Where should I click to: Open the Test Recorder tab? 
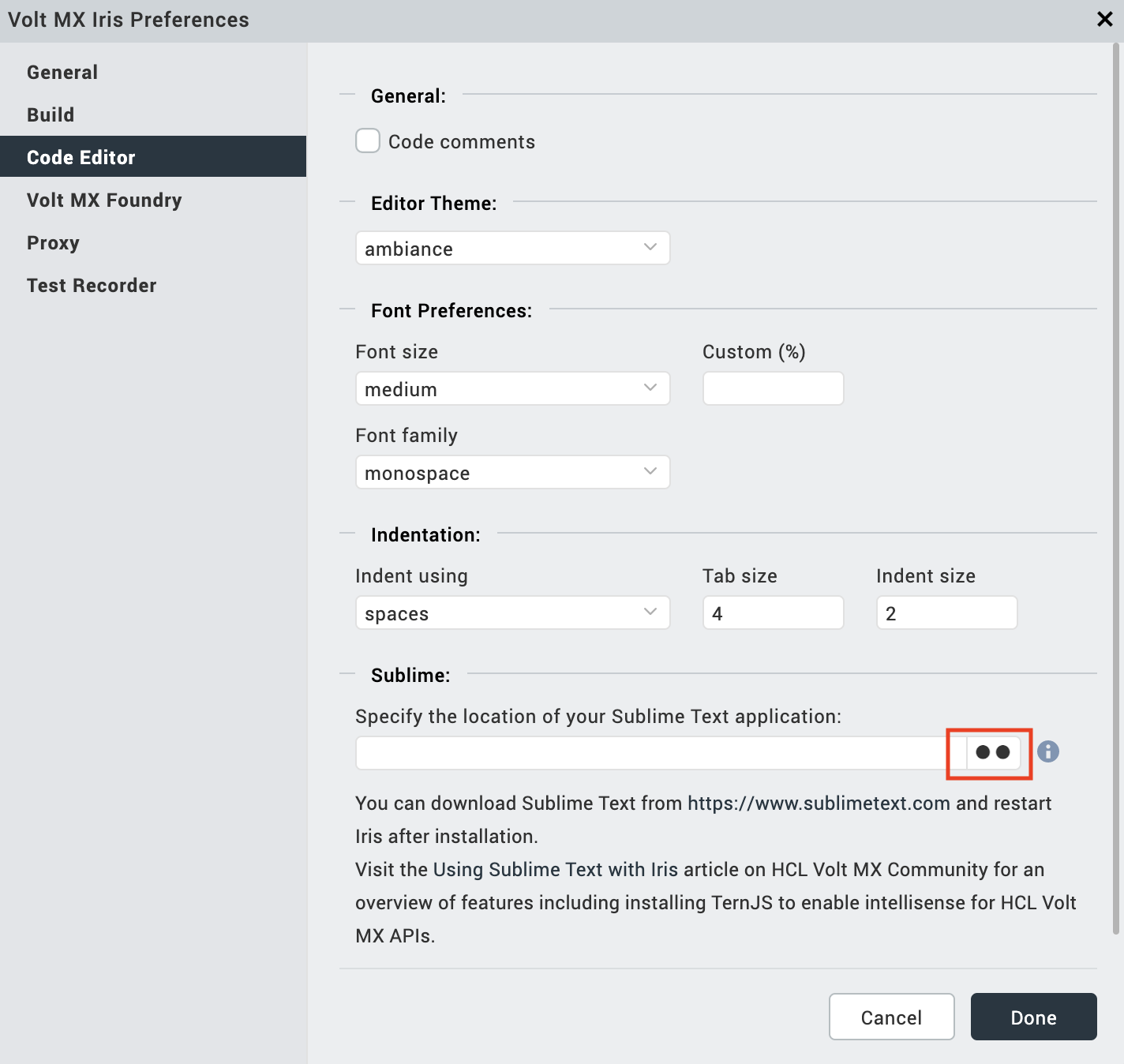click(92, 286)
